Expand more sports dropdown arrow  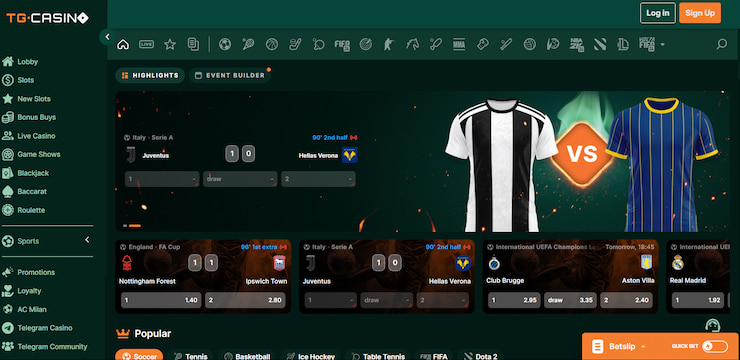pos(663,45)
